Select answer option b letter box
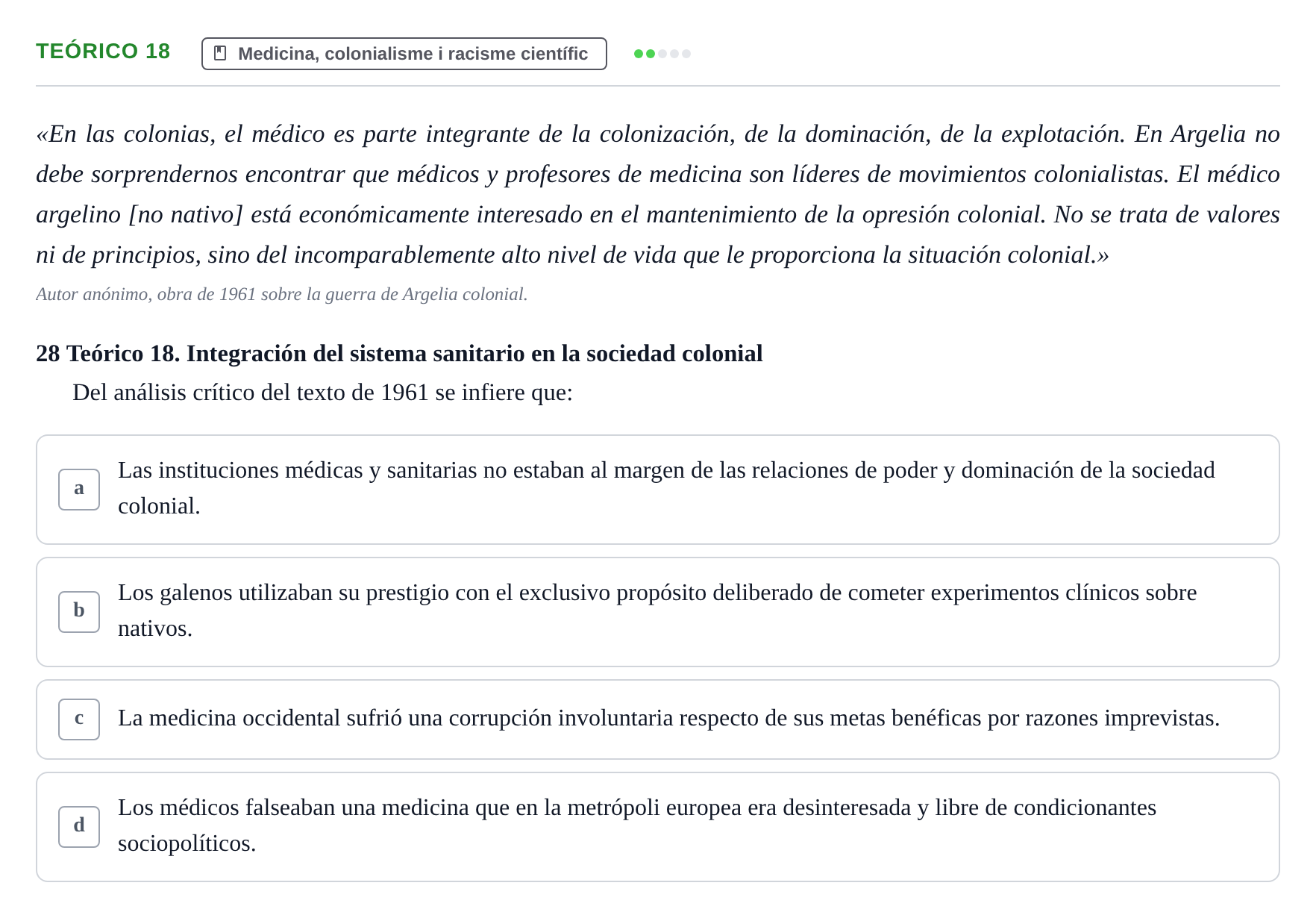 click(79, 612)
